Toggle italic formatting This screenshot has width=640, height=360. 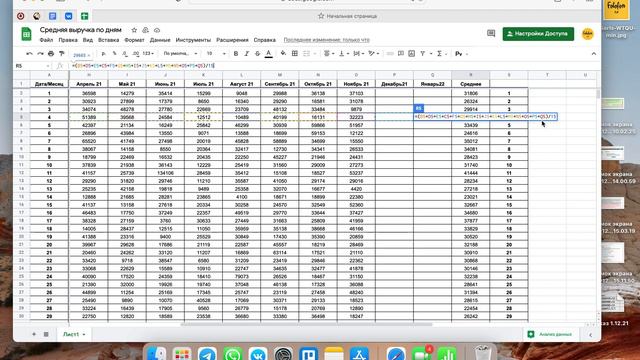click(247, 53)
